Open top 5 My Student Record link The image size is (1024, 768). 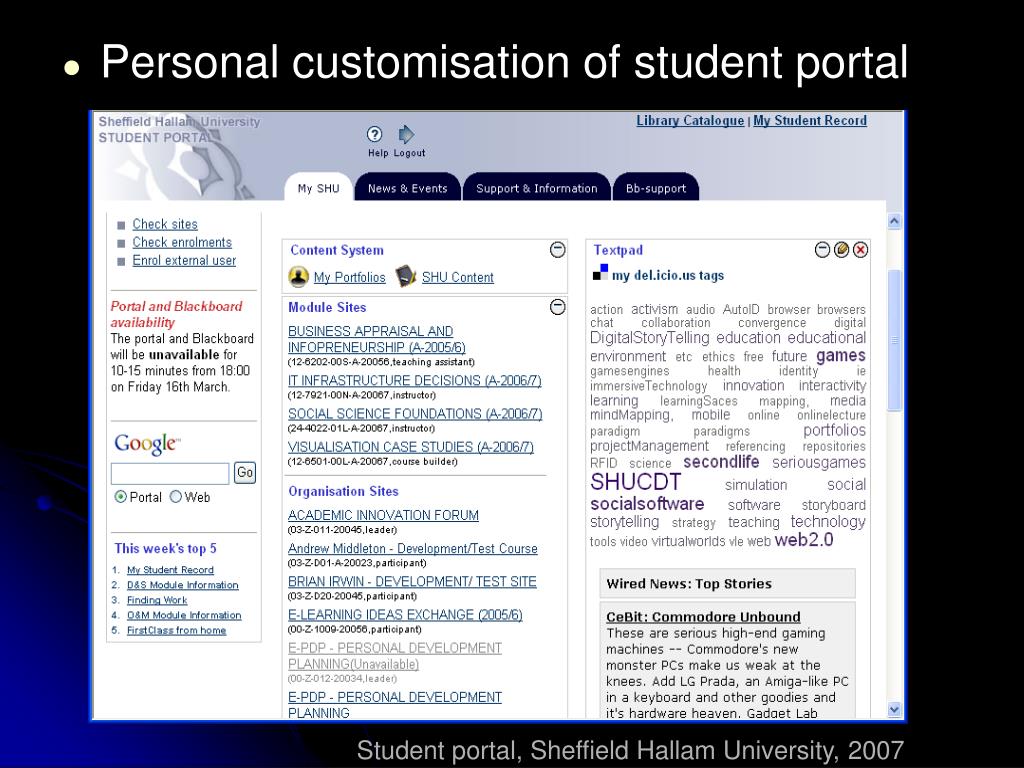(170, 570)
